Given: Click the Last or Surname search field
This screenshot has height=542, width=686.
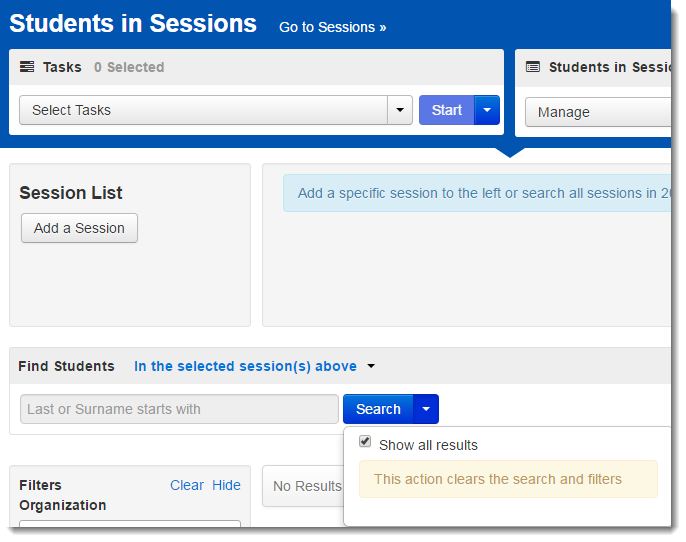Looking at the screenshot, I should (179, 409).
